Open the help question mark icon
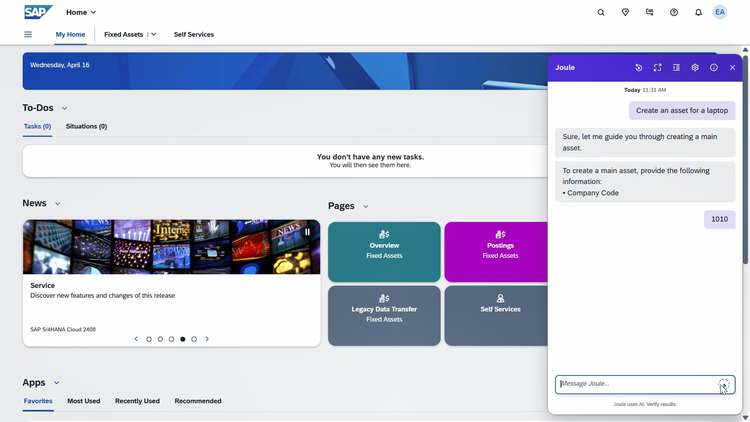The width and height of the screenshot is (750, 422). 674,12
